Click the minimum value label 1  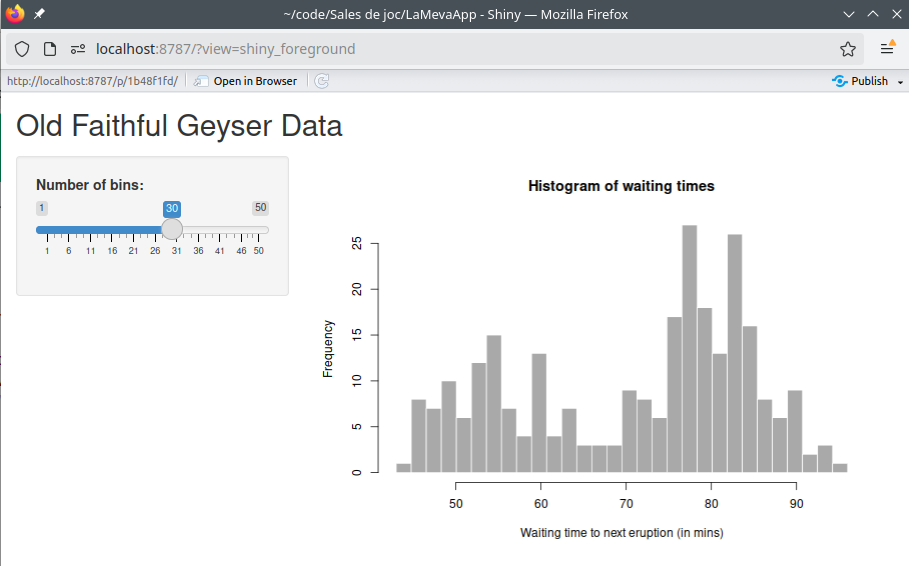42,208
